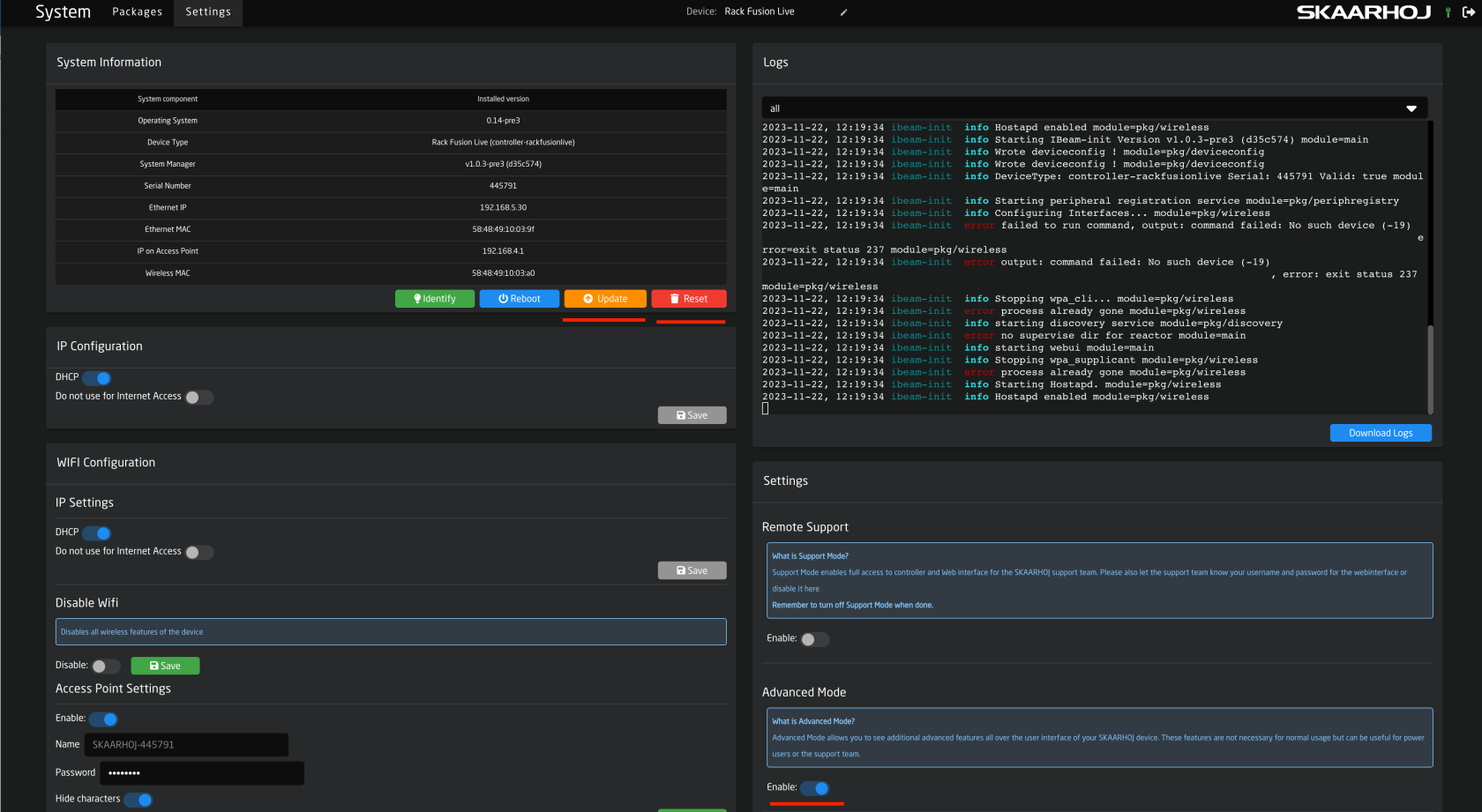Click the Ethernet IP value 192.168.5.30

click(x=503, y=208)
